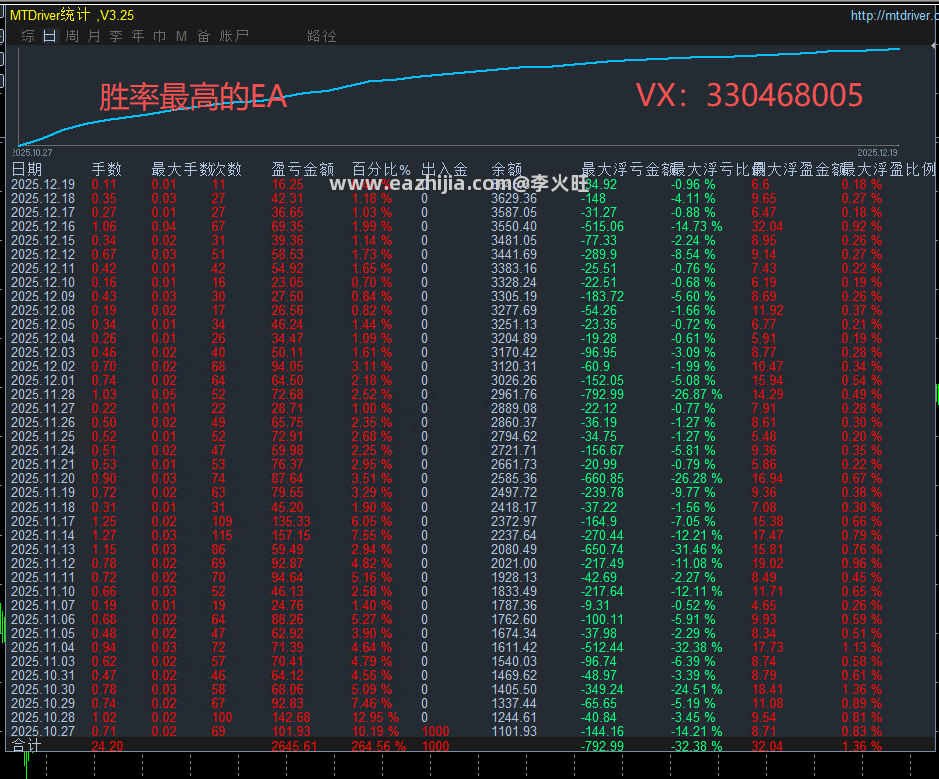Viewport: 939px width, 779px height.
Task: Click the total lots 24.20
Action: pos(107,747)
